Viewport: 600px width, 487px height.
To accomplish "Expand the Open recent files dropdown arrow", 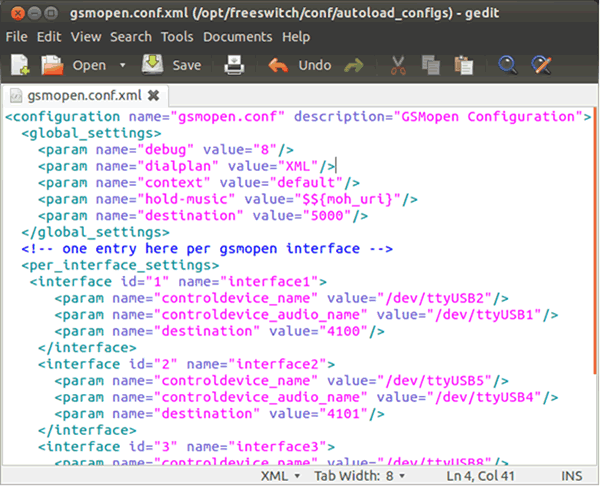I will click(122, 66).
